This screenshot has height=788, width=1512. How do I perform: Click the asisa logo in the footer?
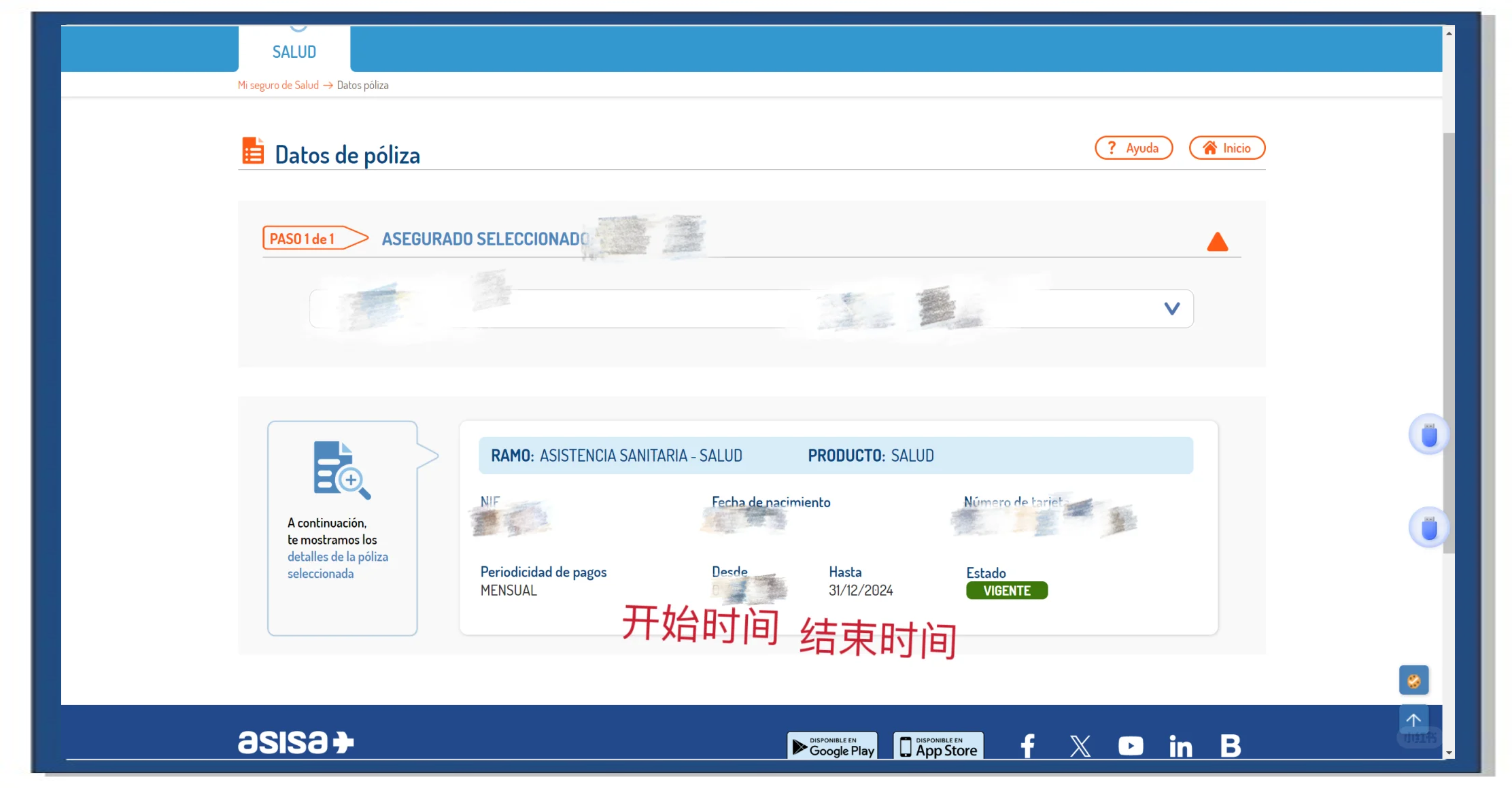point(296,742)
